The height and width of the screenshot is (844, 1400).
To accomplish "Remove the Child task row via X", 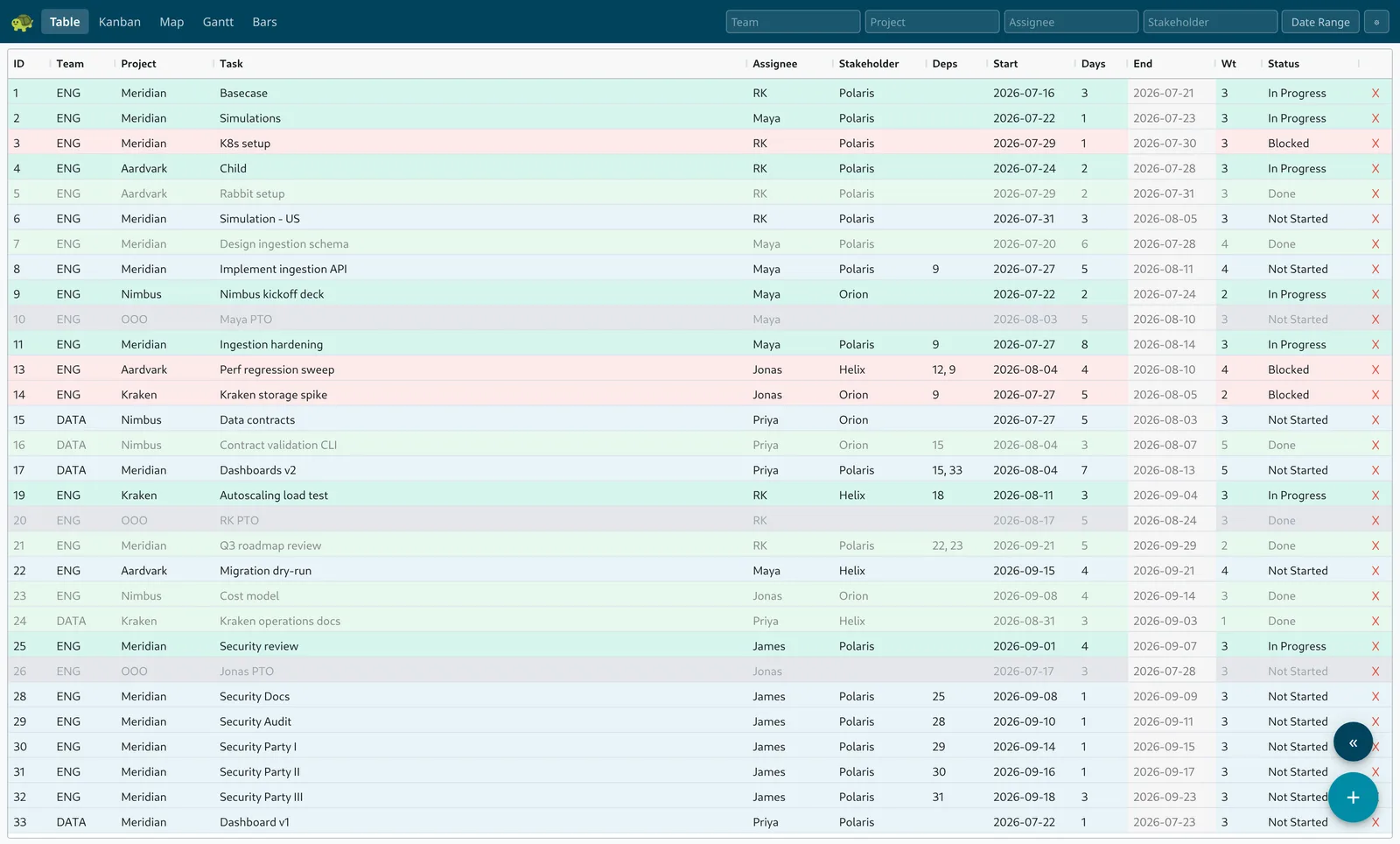I will pos(1375,168).
